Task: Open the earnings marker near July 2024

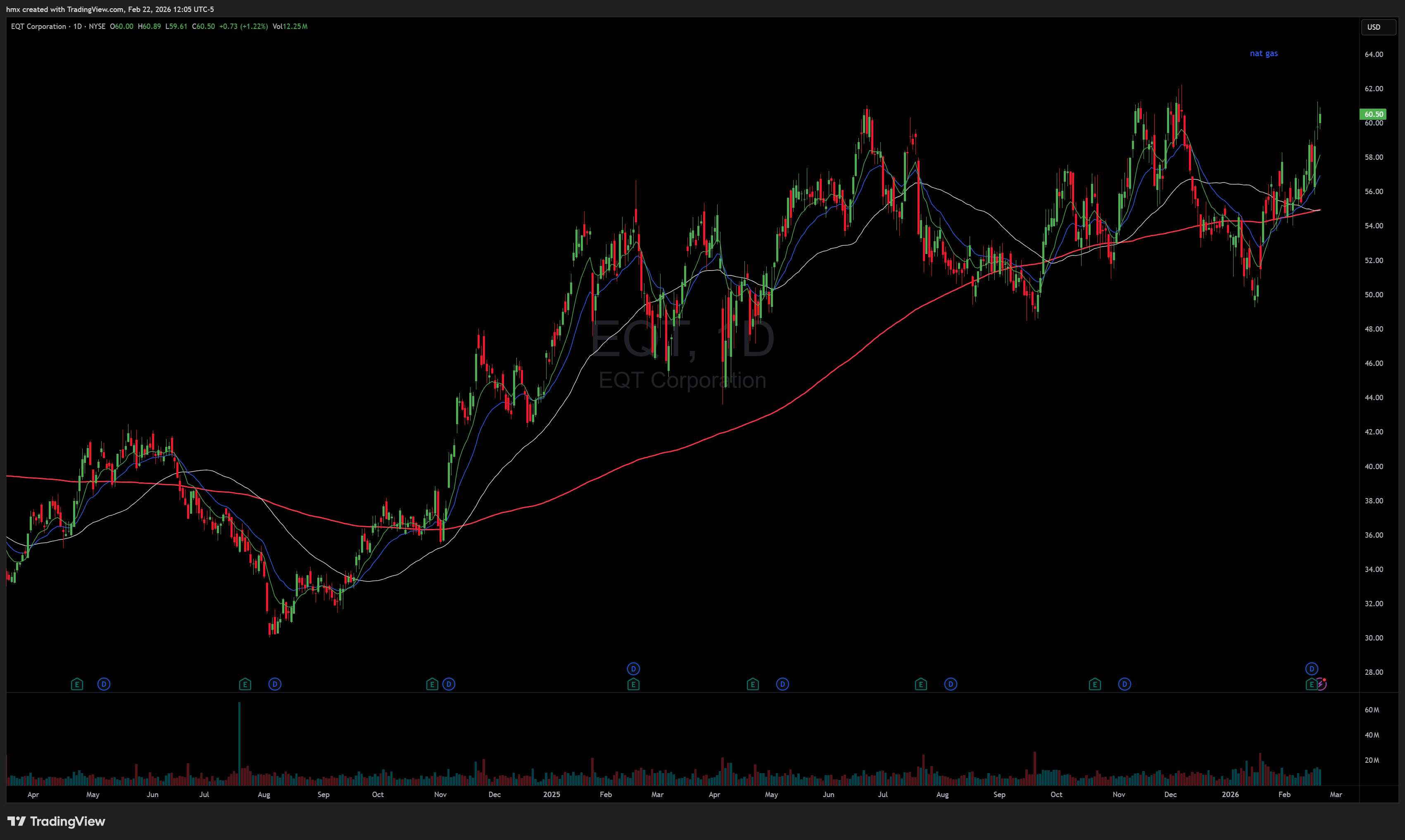Action: click(x=245, y=684)
